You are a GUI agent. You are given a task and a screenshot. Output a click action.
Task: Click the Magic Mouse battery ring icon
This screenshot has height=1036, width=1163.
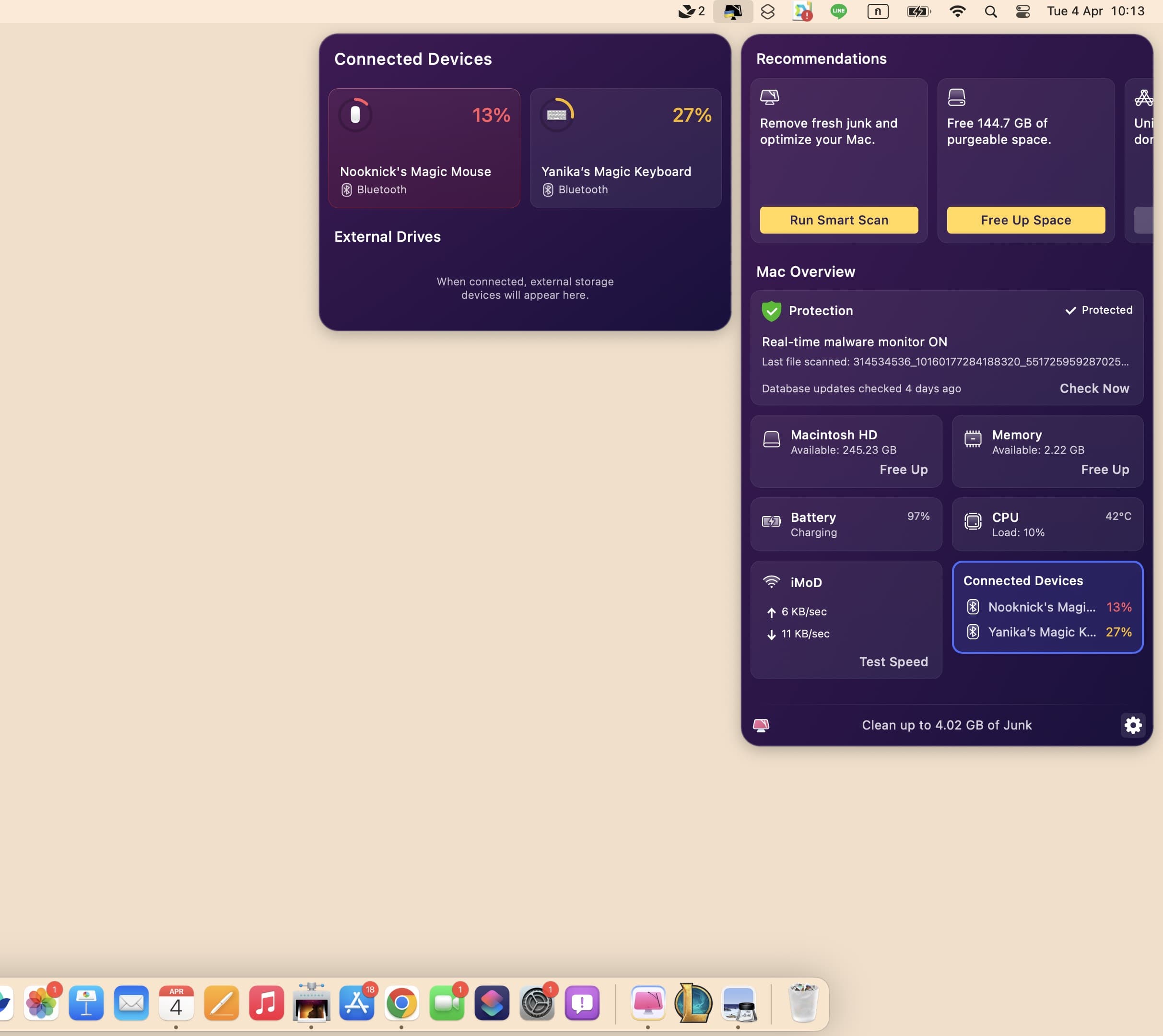coord(355,115)
